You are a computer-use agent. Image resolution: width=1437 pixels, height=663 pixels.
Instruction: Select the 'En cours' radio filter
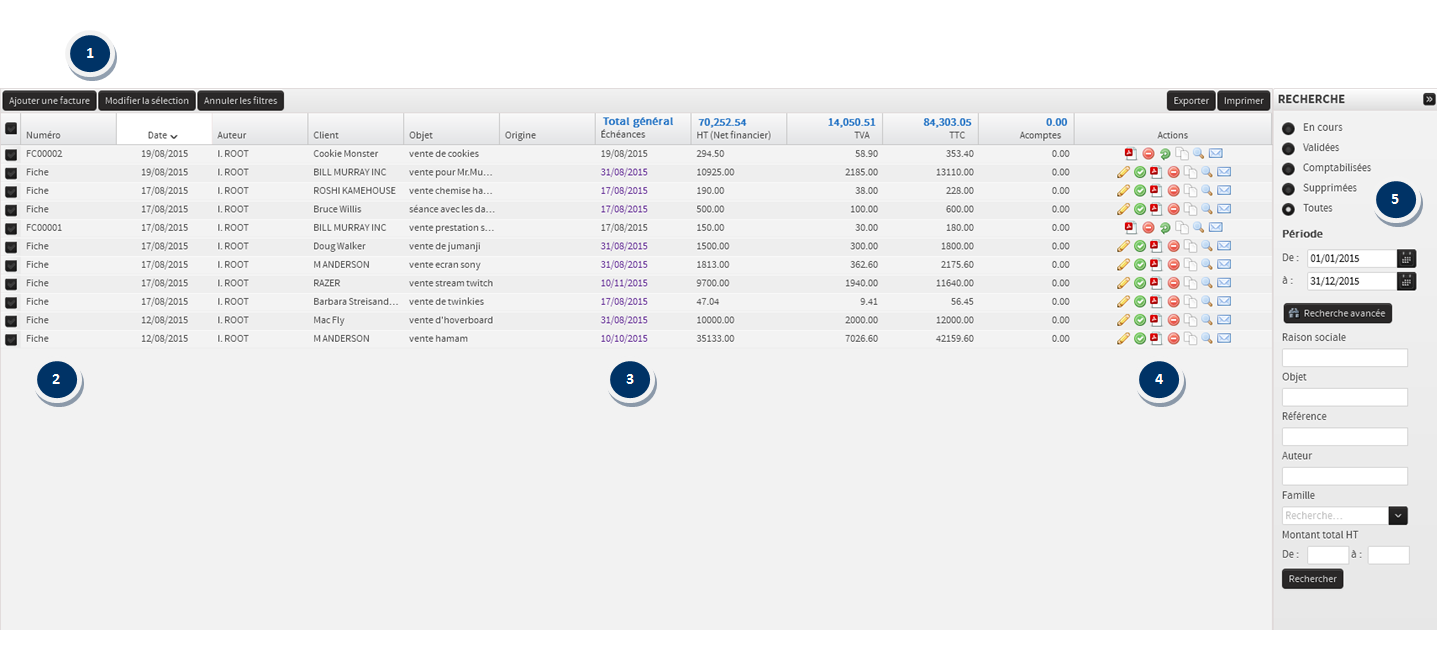[1288, 128]
